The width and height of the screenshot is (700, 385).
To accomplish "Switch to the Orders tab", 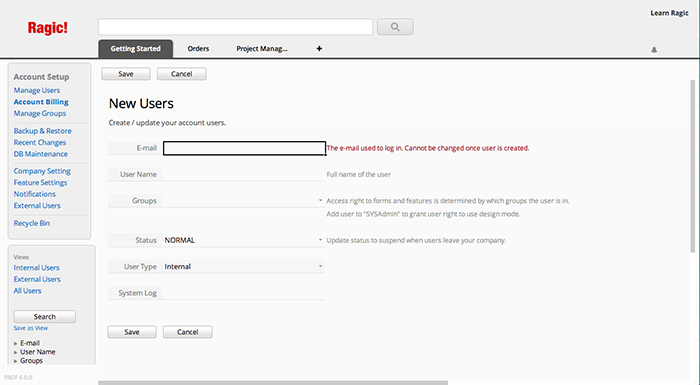I will coord(198,49).
